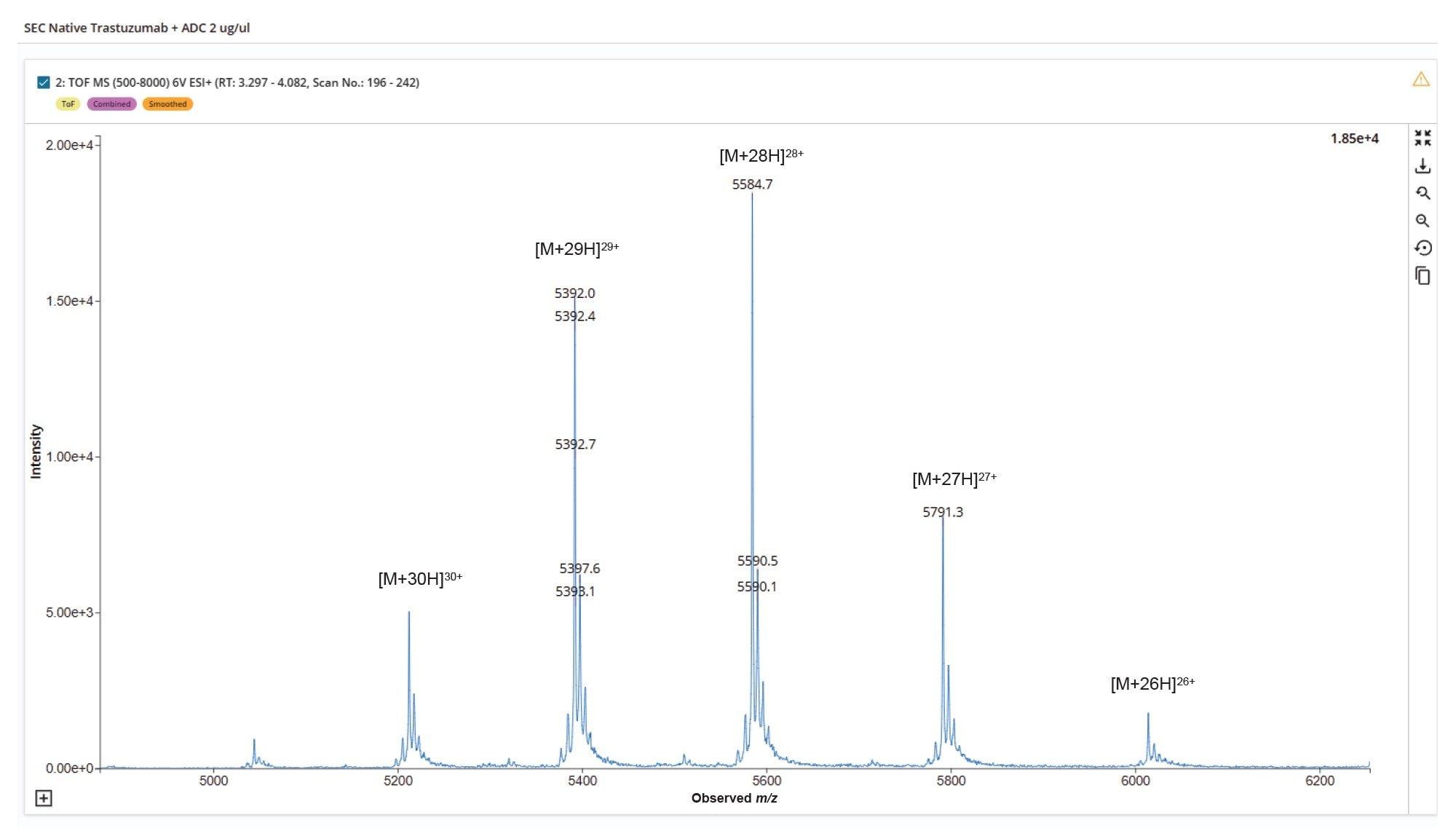Collapse the spectrum view to normal size
This screenshot has width=1456, height=839.
coord(1421,136)
